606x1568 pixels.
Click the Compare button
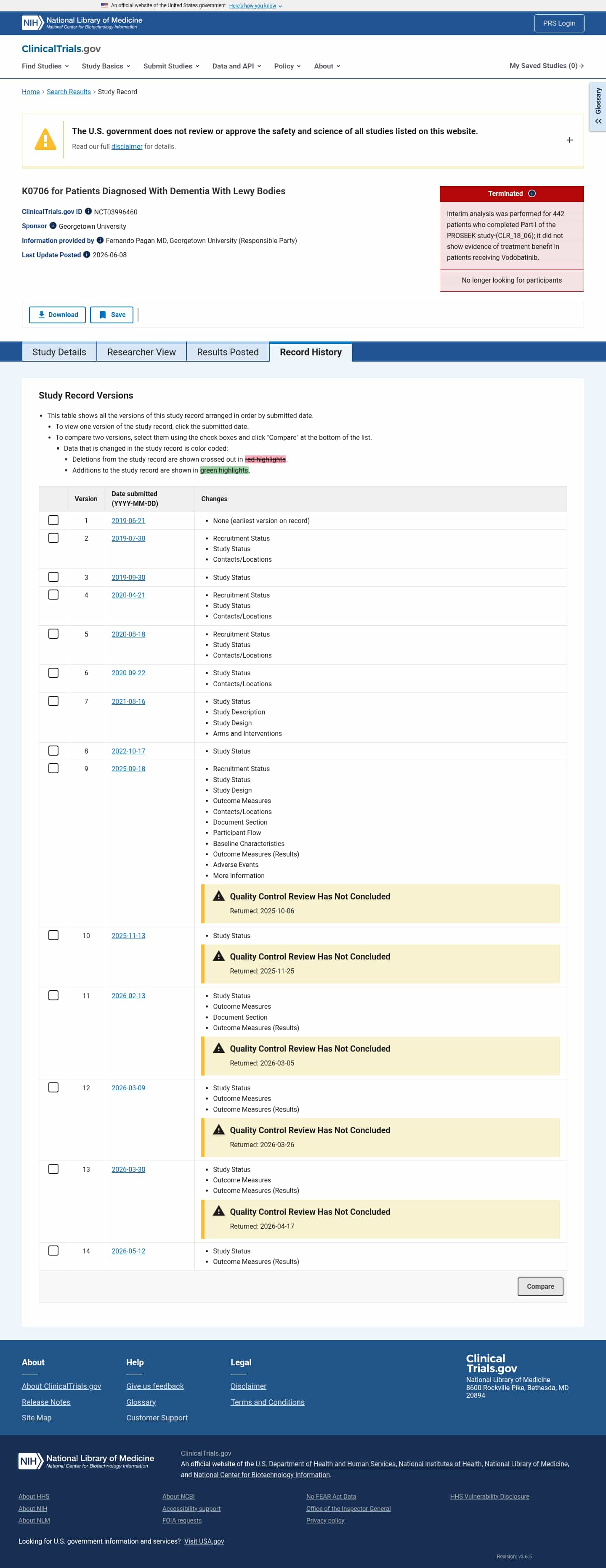(x=540, y=1286)
